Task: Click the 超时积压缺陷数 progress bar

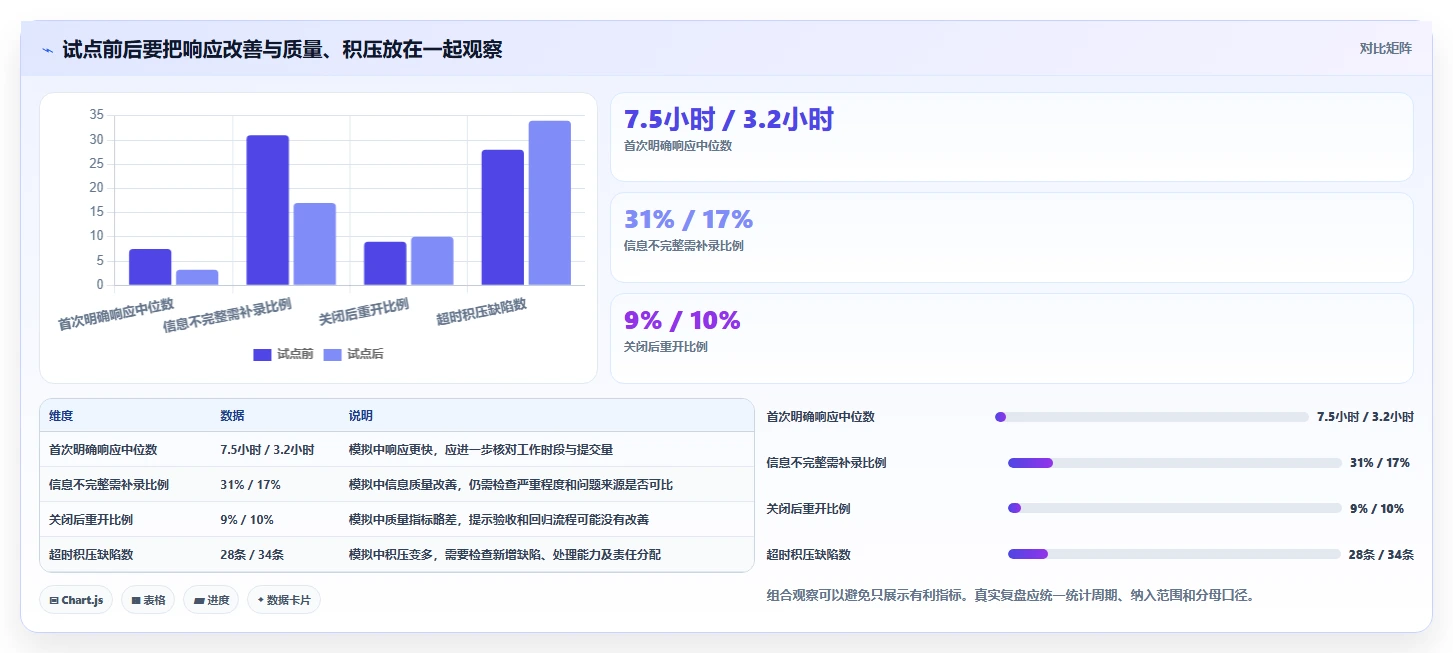Action: (x=1173, y=554)
